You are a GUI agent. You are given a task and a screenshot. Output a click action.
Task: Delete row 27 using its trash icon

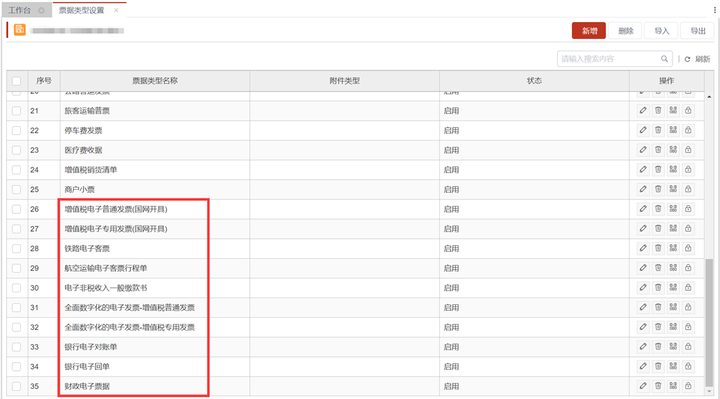(x=658, y=229)
